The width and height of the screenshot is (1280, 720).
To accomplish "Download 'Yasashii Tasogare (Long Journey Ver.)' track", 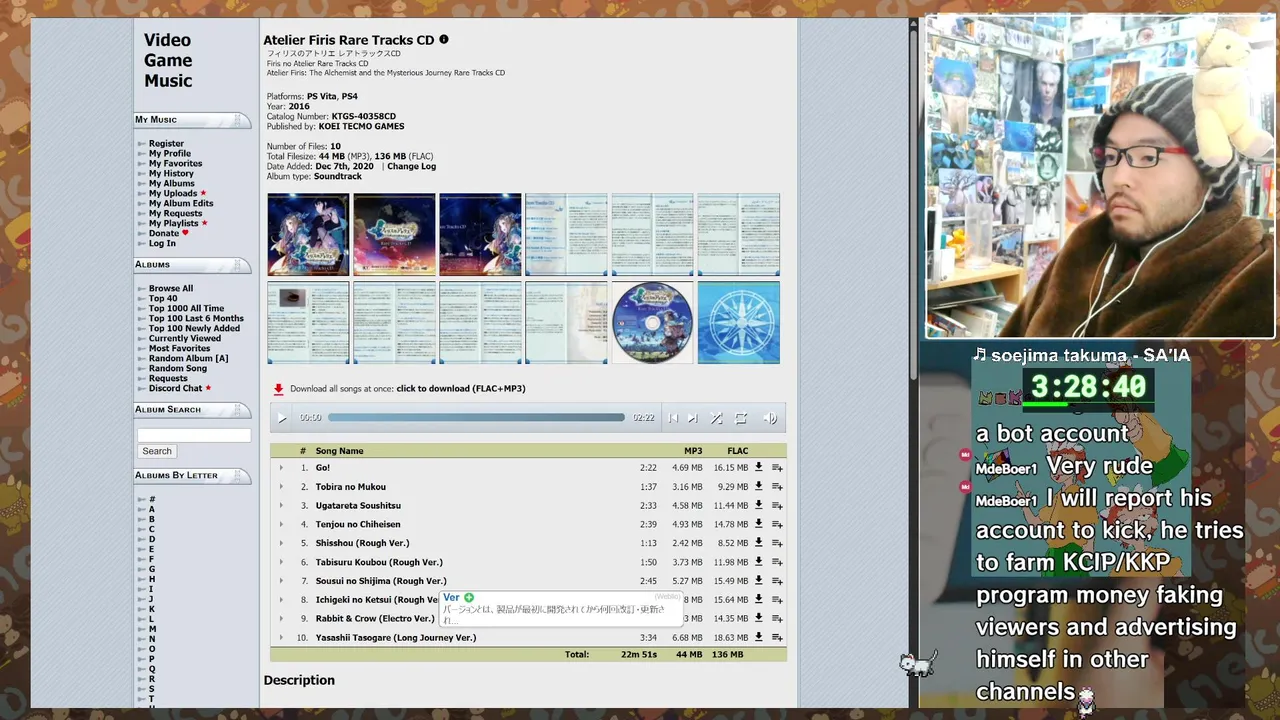I will pos(758,637).
